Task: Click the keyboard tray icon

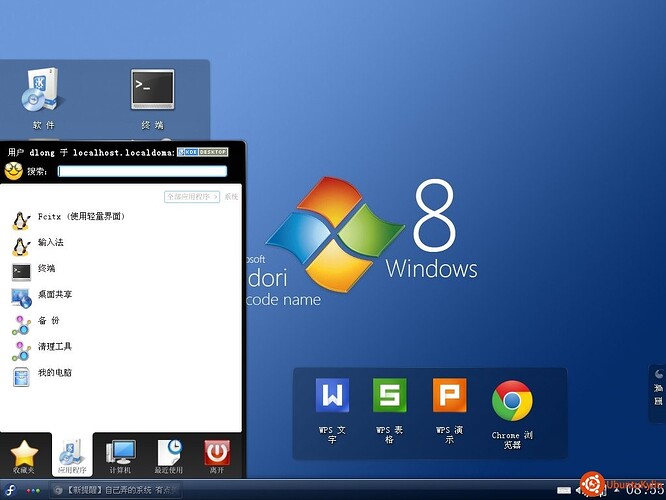Action: pyautogui.click(x=564, y=491)
